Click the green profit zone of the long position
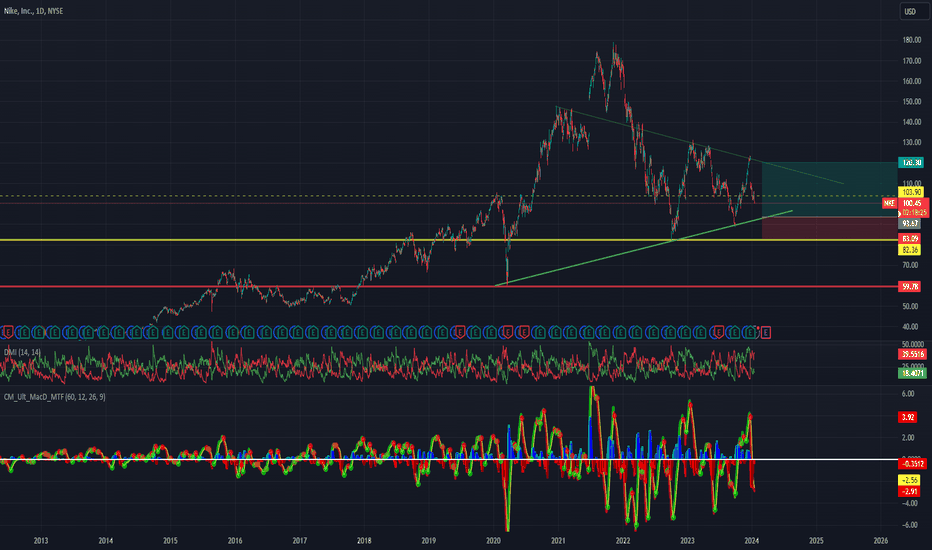The width and height of the screenshot is (932, 550). tap(829, 189)
